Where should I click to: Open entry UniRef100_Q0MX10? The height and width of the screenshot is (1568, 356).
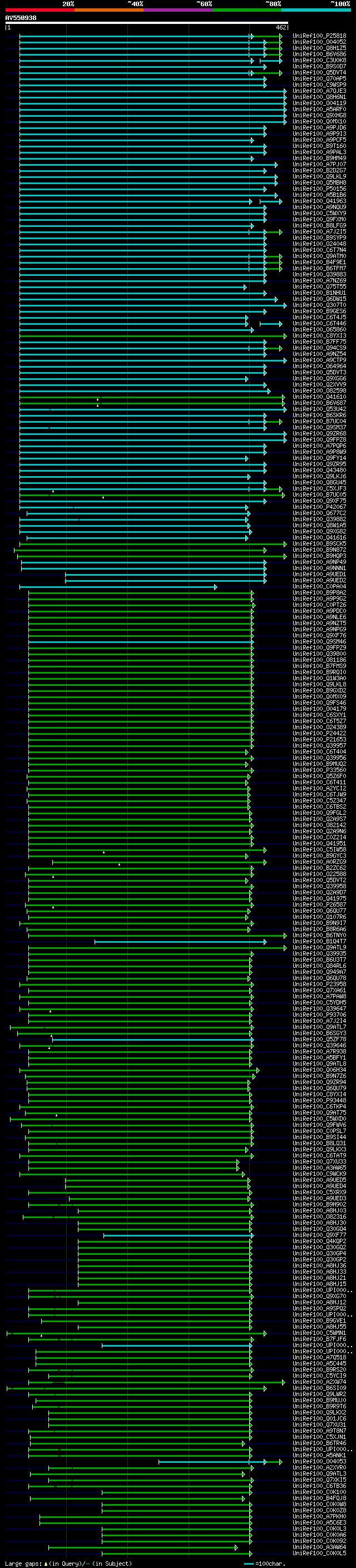pyautogui.click(x=319, y=121)
